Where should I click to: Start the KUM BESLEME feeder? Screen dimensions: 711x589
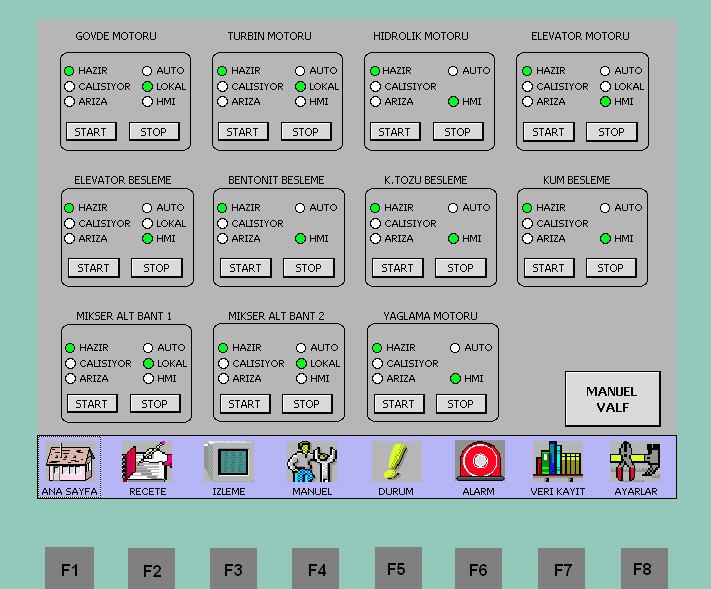pyautogui.click(x=549, y=268)
